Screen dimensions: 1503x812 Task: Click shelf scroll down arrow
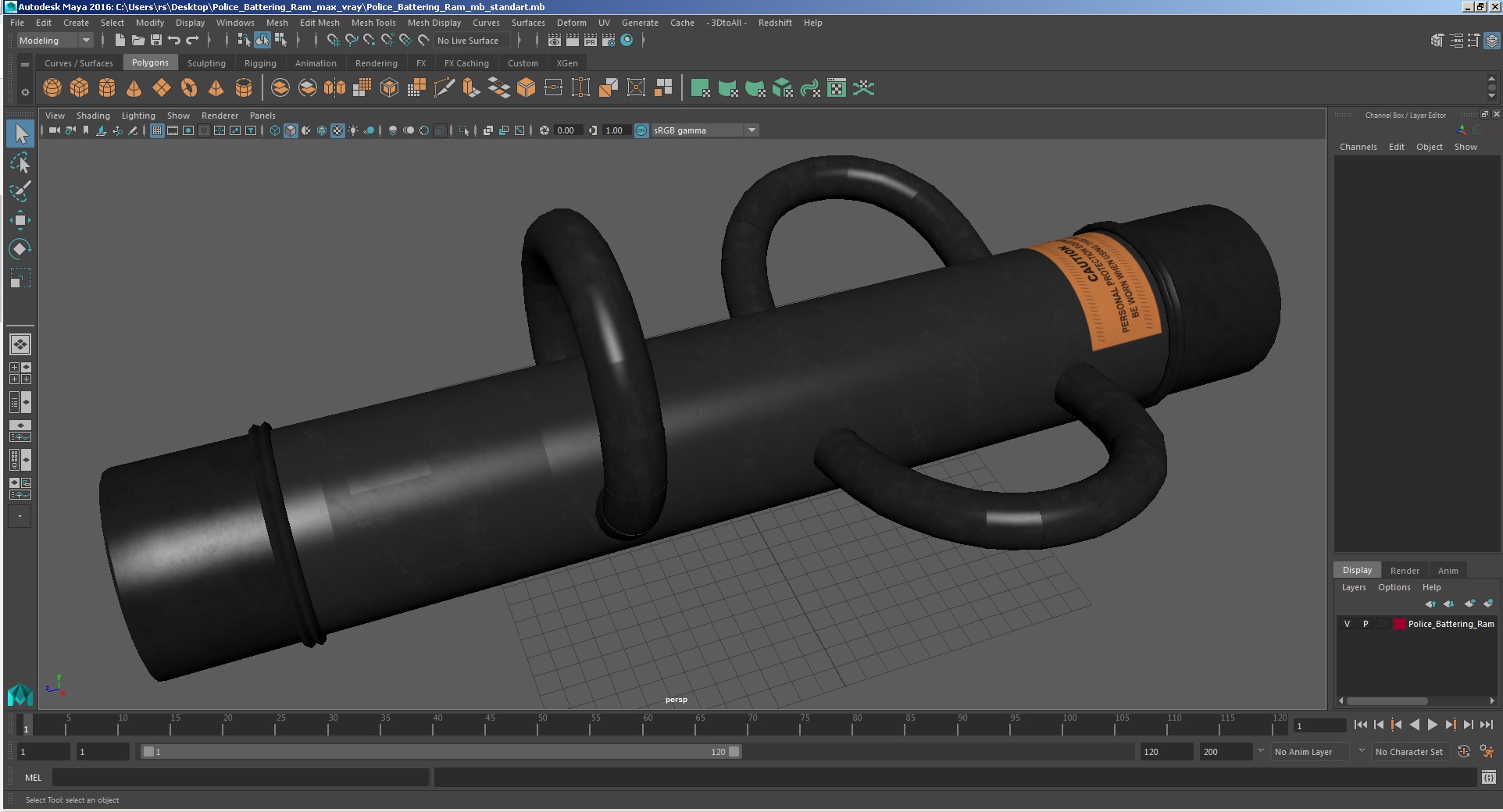tap(1491, 97)
